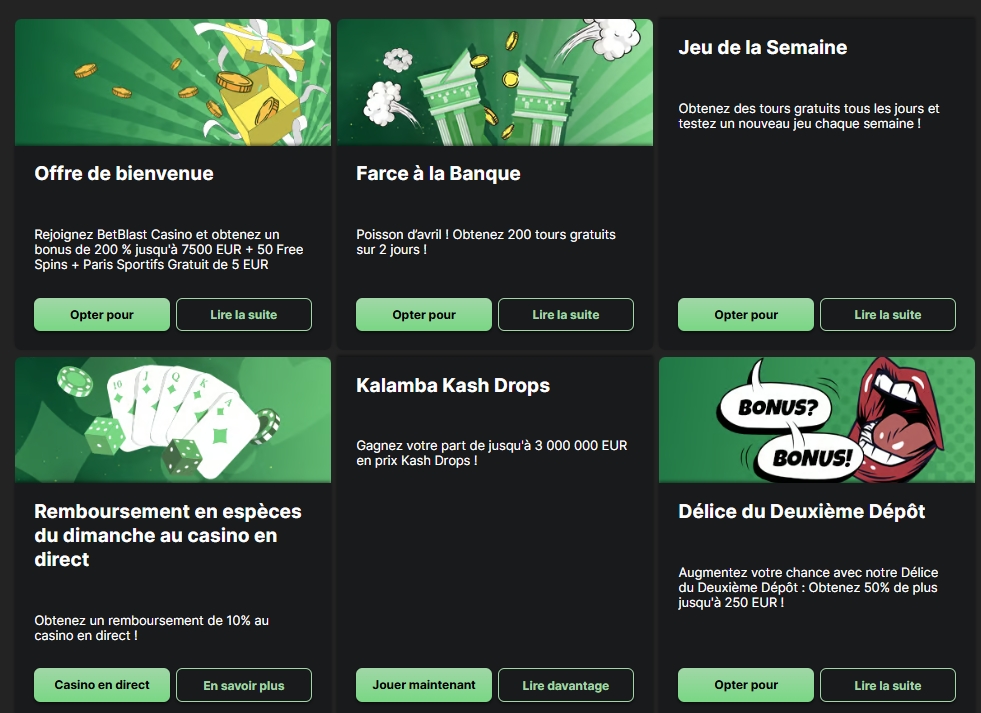Screen dimensions: 981x713
Task: Click the gift box welcome offer banner
Action: 173,83
